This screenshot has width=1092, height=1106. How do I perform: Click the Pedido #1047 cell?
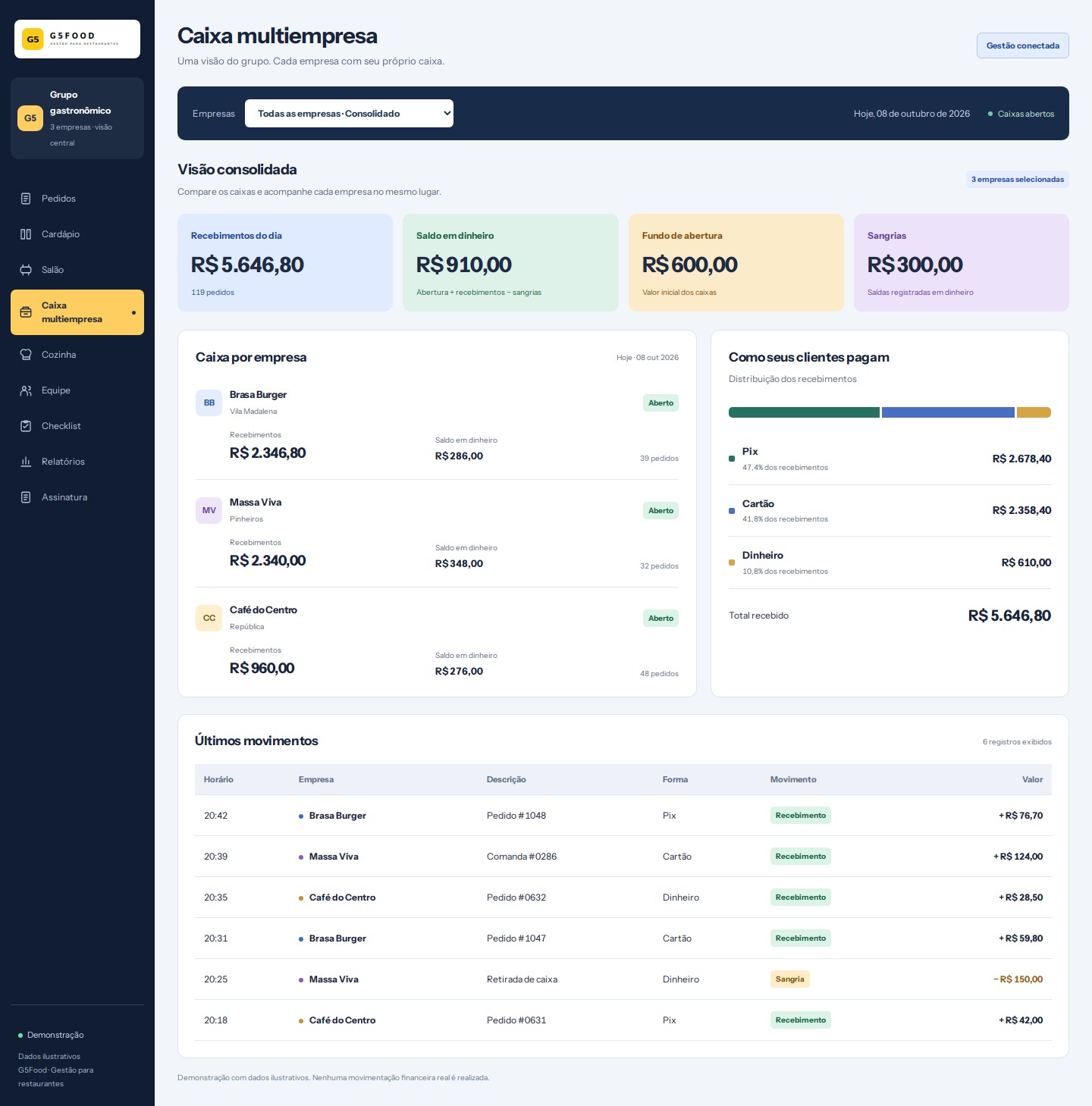[x=516, y=938]
